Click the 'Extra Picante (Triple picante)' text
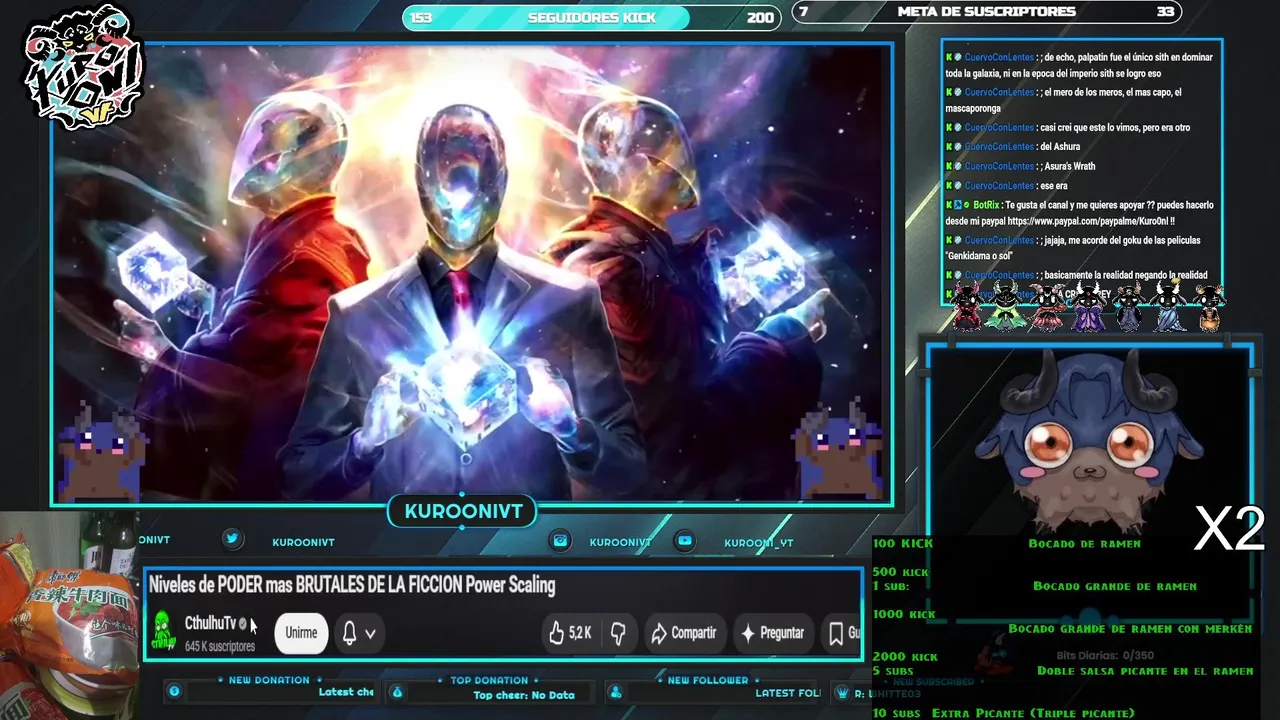The image size is (1280, 720). click(1033, 713)
